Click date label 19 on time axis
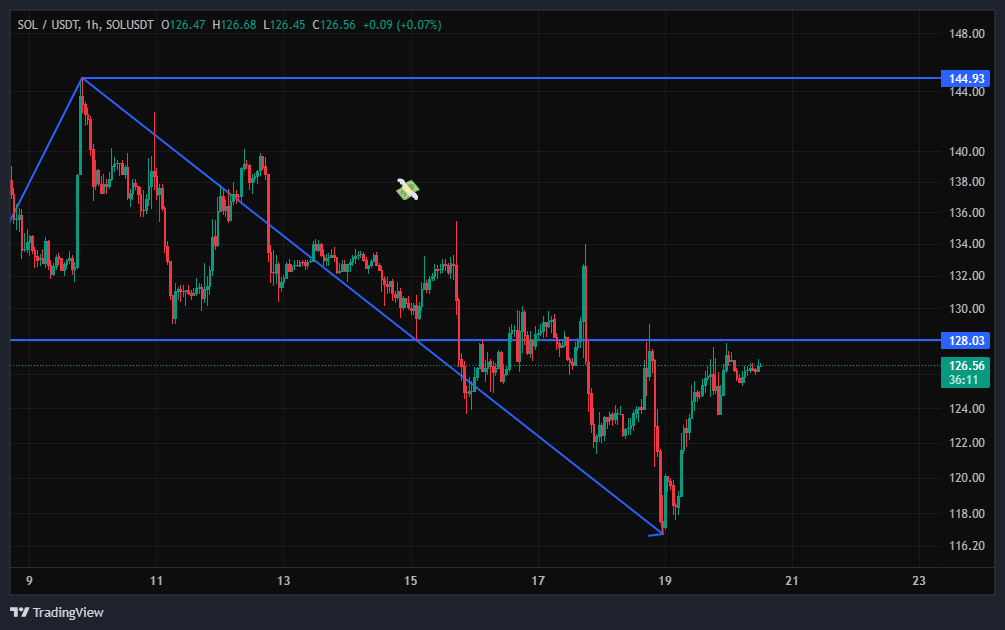This screenshot has height=630, width=1005. point(665,580)
